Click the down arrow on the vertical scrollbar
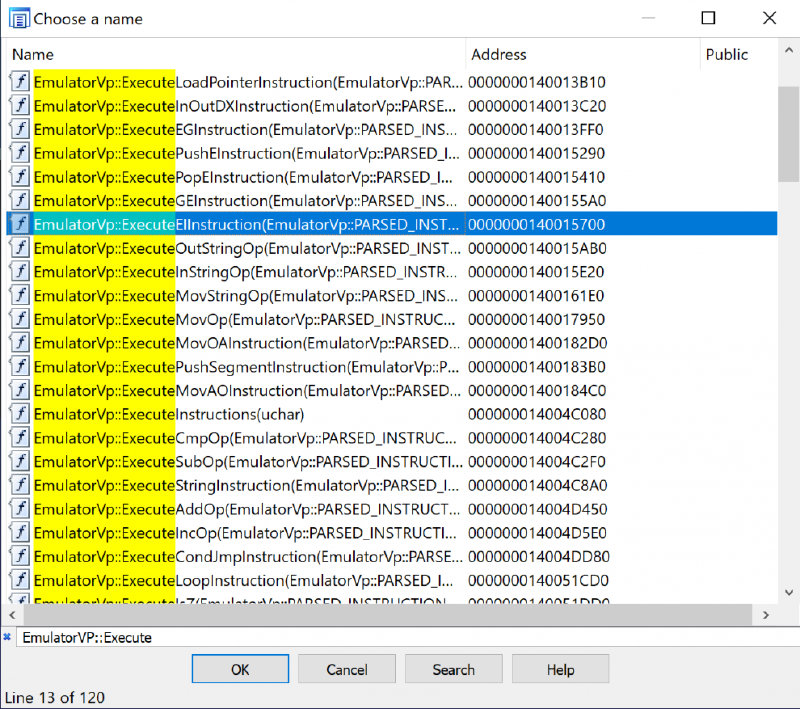The height and width of the screenshot is (709, 800). click(x=789, y=592)
